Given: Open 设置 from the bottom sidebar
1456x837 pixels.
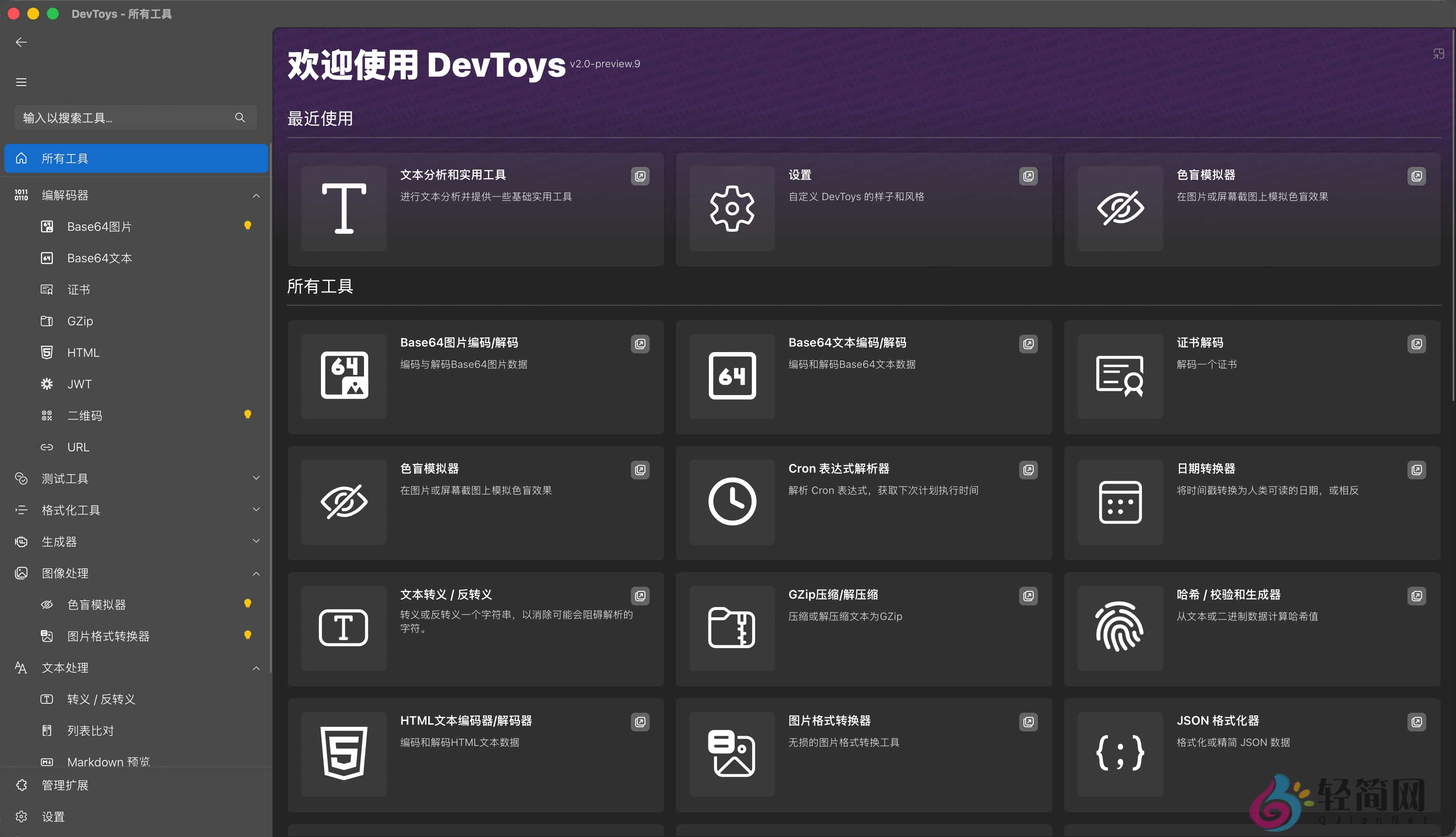Looking at the screenshot, I should 52,816.
